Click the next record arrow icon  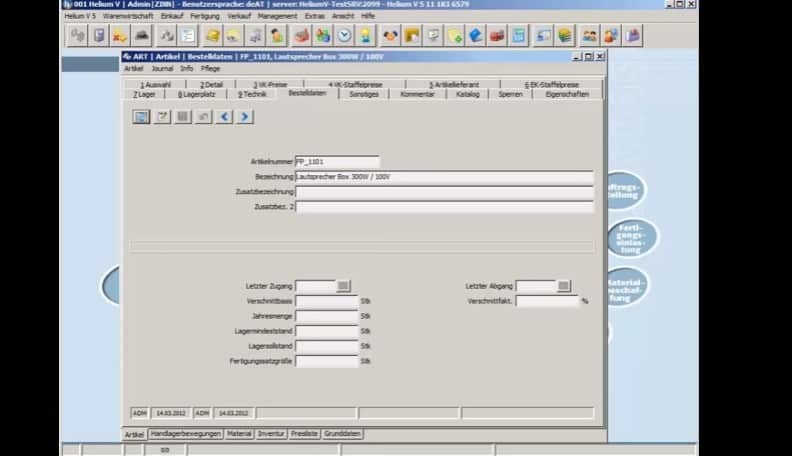tap(244, 117)
